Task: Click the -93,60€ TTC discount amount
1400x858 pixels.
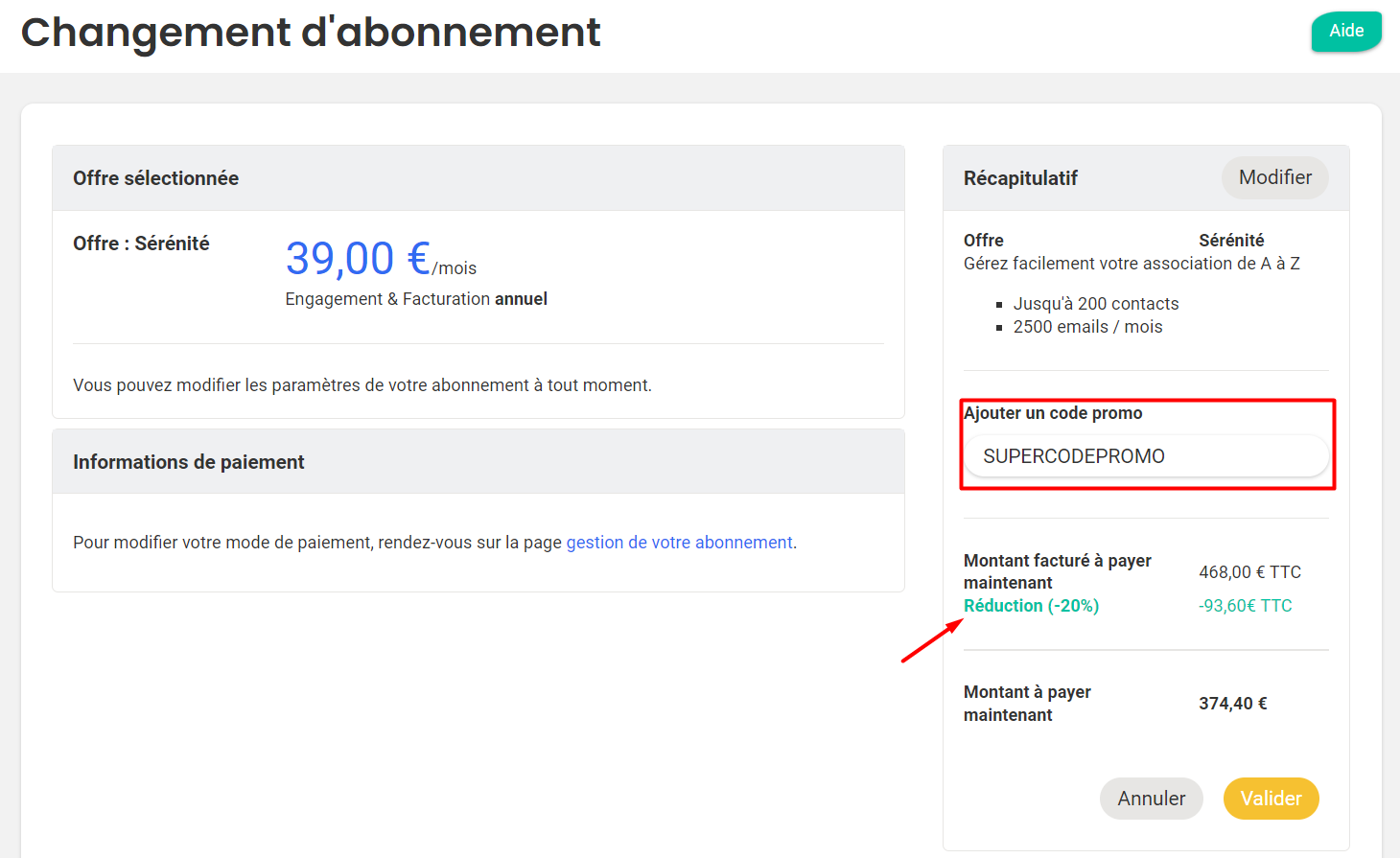Action: click(1246, 606)
